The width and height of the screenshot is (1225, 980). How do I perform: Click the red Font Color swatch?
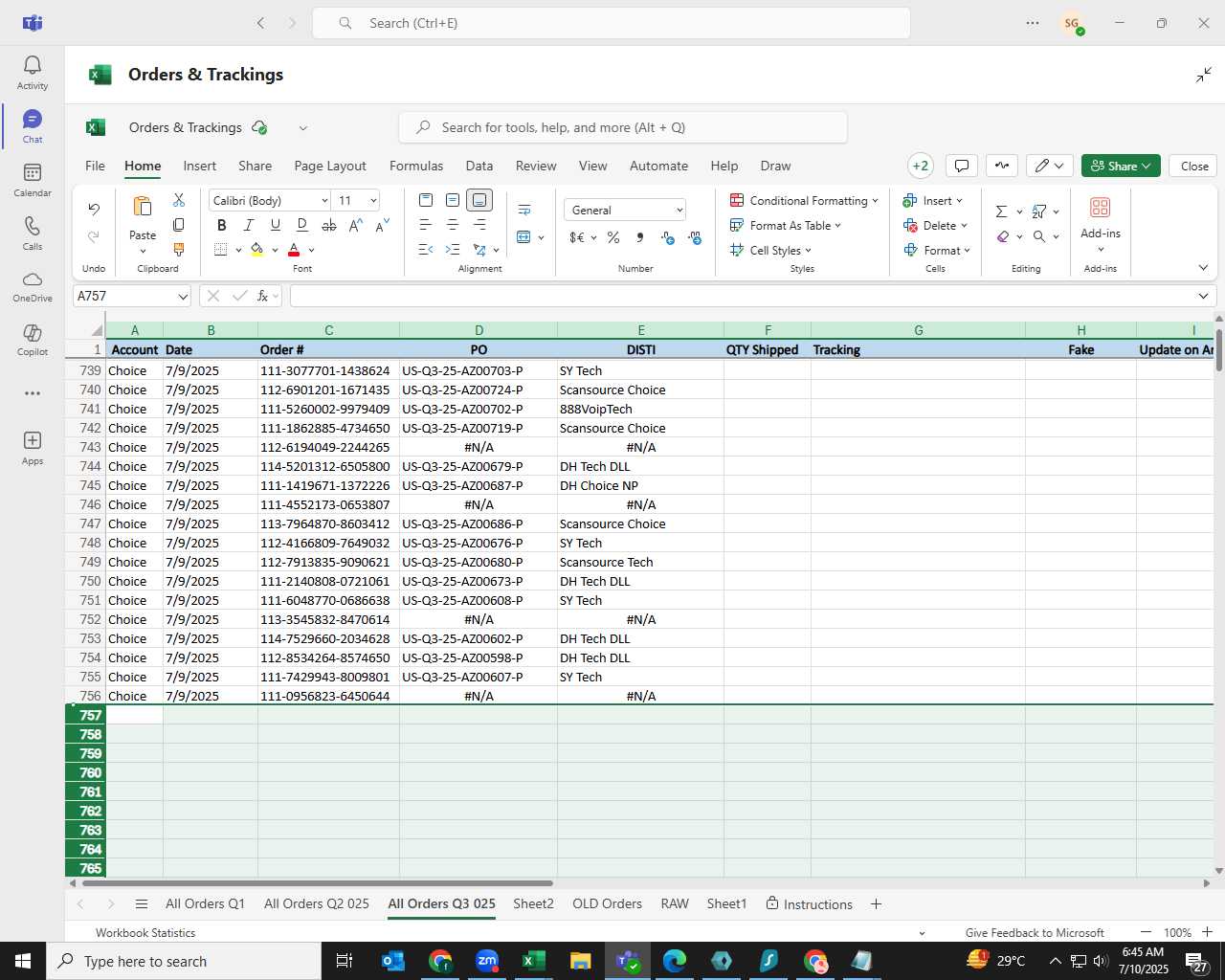(x=294, y=250)
